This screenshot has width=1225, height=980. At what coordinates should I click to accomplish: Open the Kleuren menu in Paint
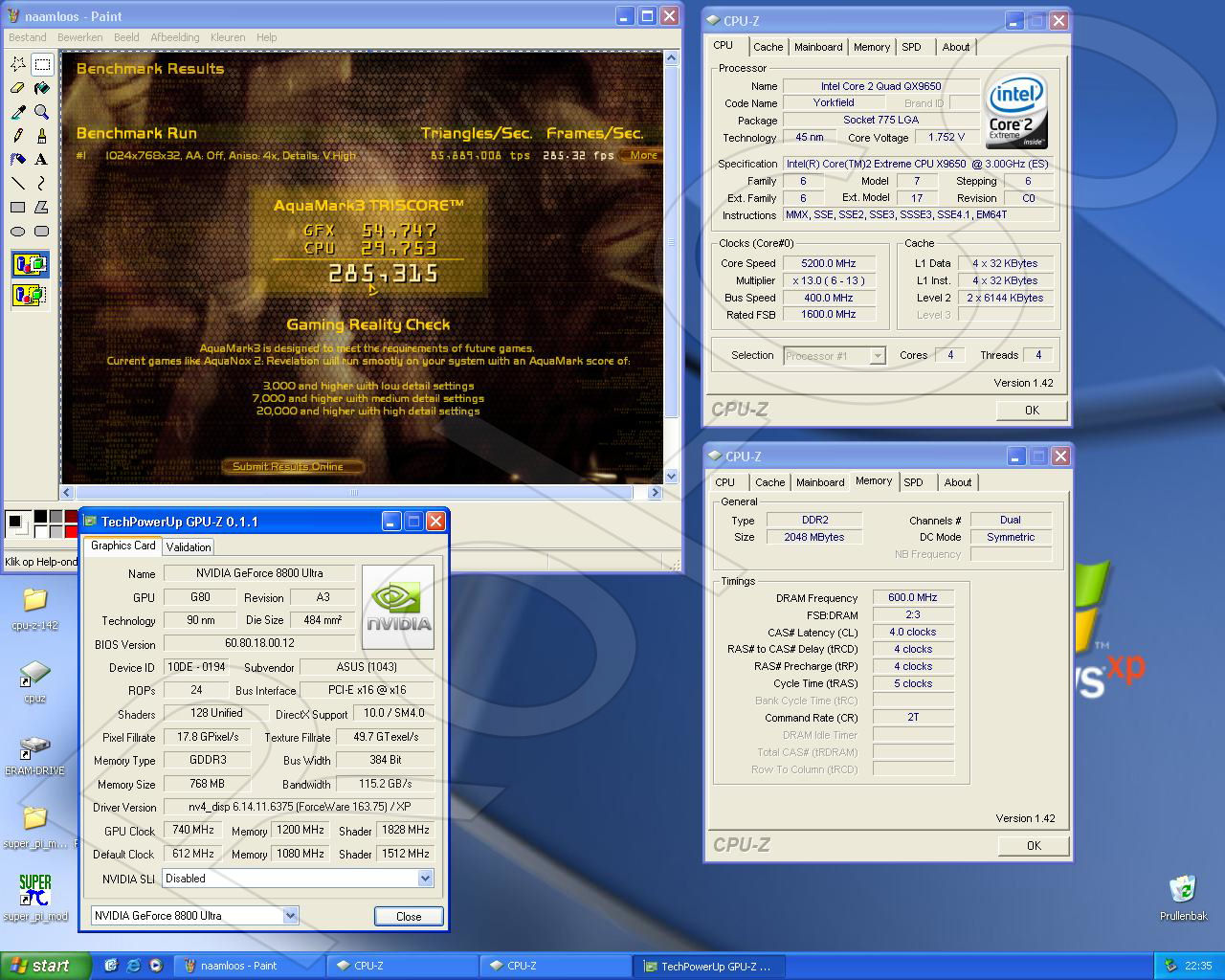pos(228,37)
